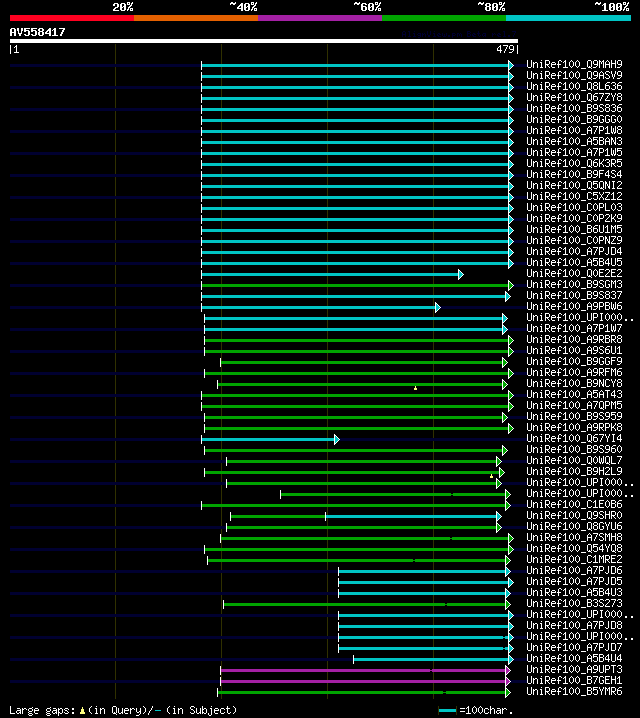Click the yellow gap marker on B9NCY8
Viewport: 640px width, 718px height.
click(416, 388)
